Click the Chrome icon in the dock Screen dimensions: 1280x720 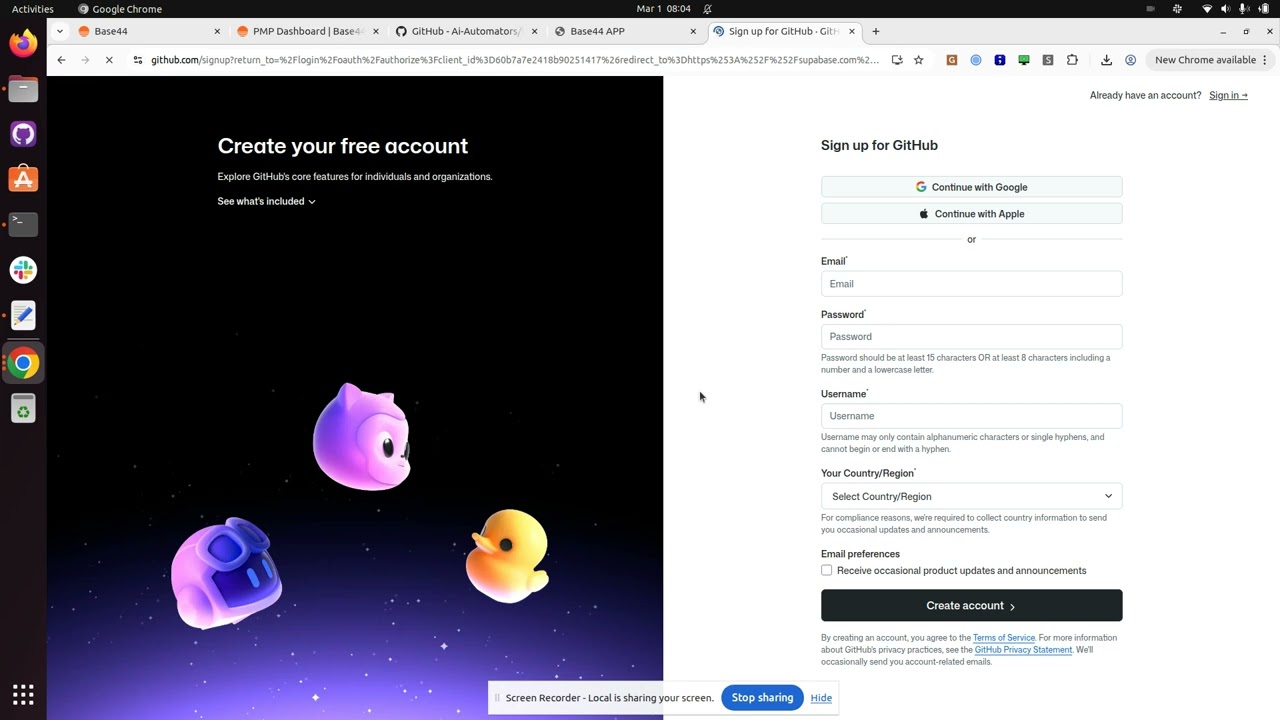click(23, 363)
